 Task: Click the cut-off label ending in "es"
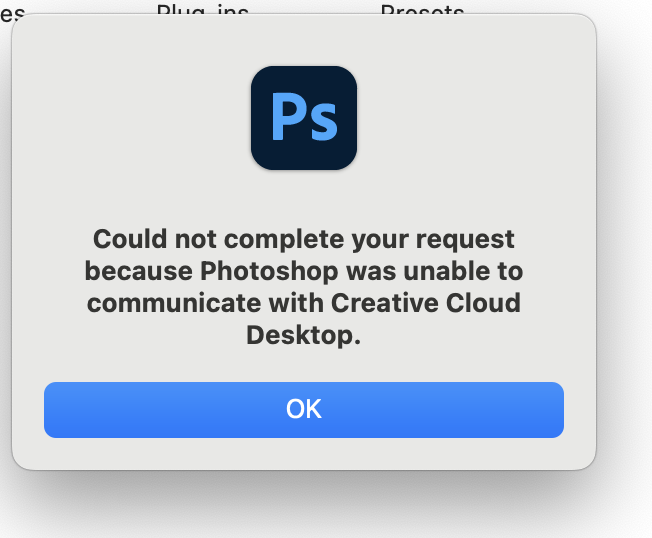click(x=12, y=13)
